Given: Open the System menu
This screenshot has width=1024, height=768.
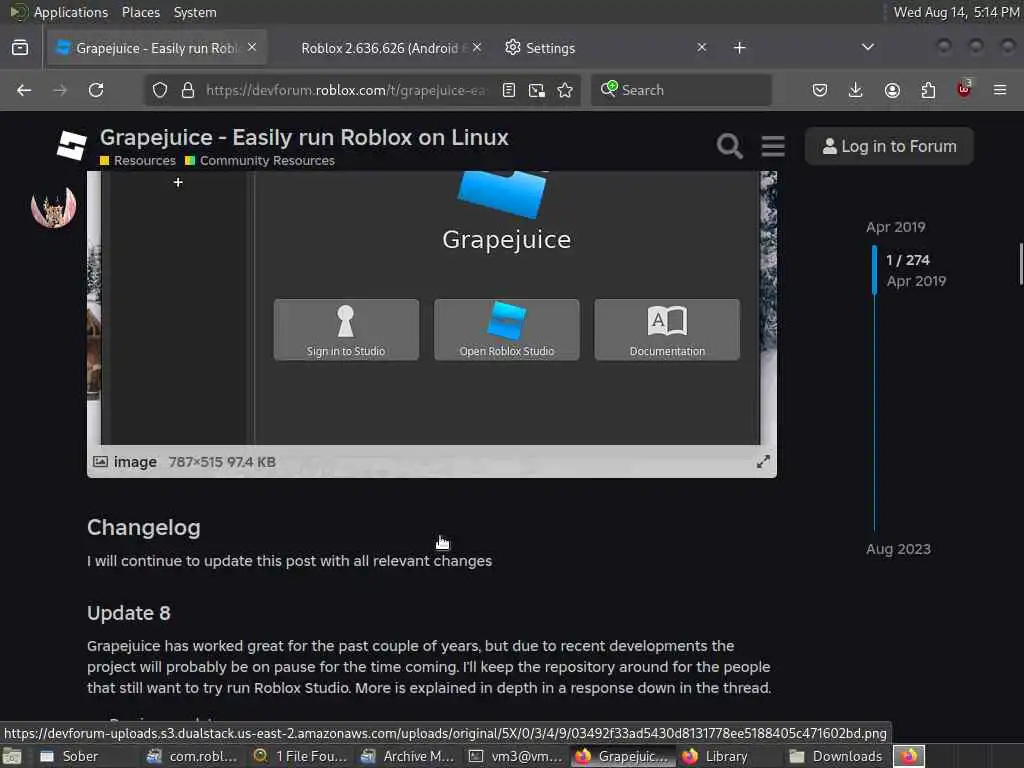Looking at the screenshot, I should (x=195, y=12).
